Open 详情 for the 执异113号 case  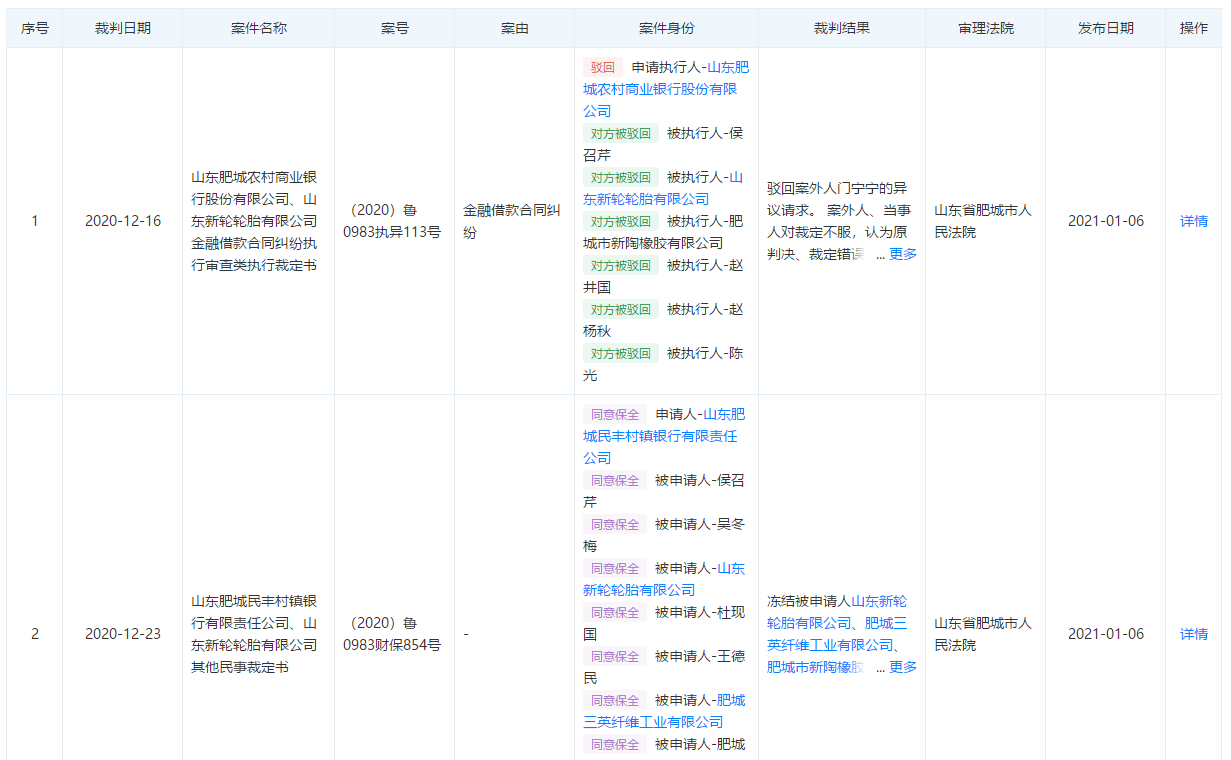[1194, 221]
